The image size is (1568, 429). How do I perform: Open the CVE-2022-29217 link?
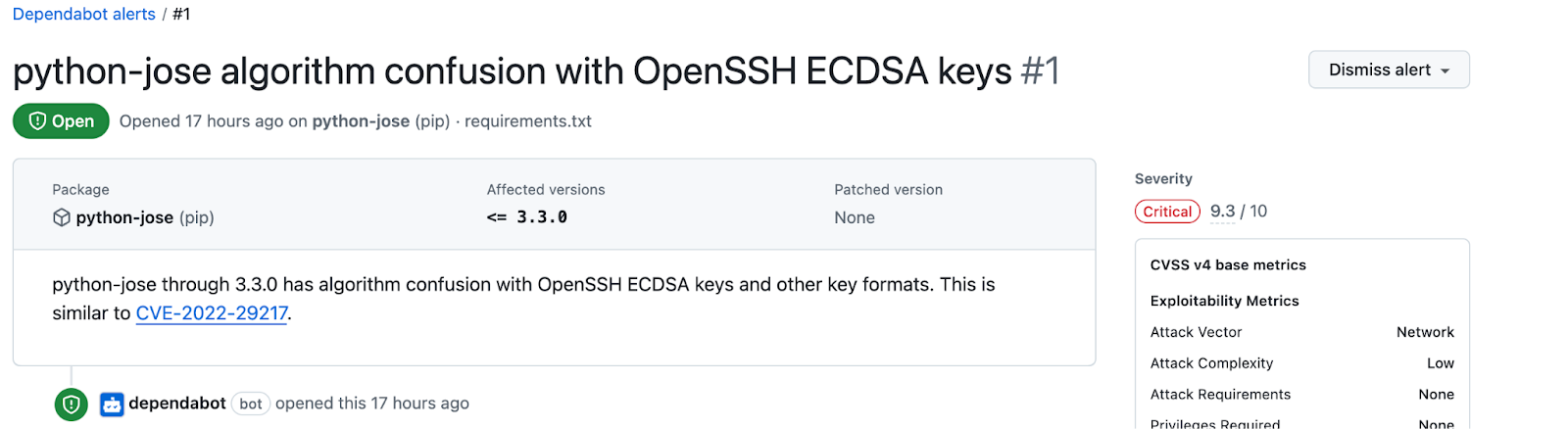[x=212, y=313]
